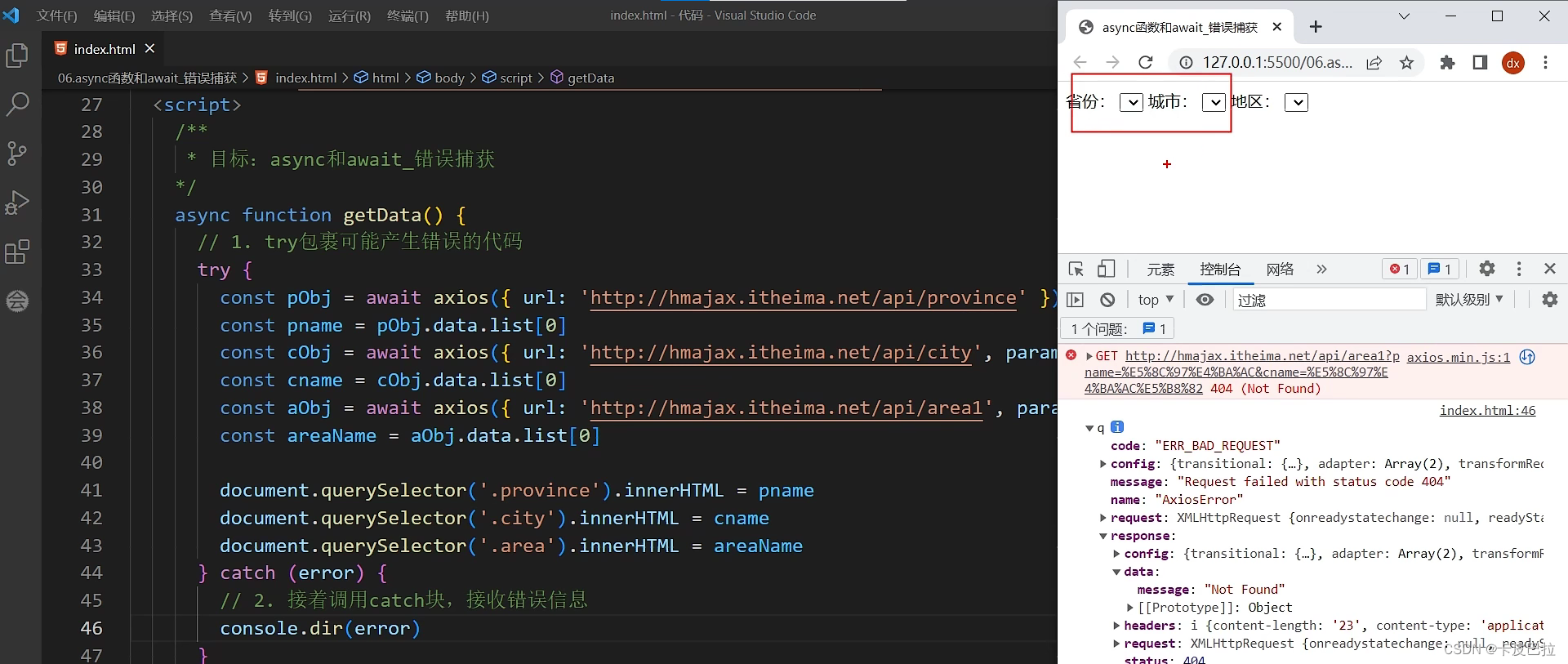Click the bottom activity bar extension icon

(17, 301)
